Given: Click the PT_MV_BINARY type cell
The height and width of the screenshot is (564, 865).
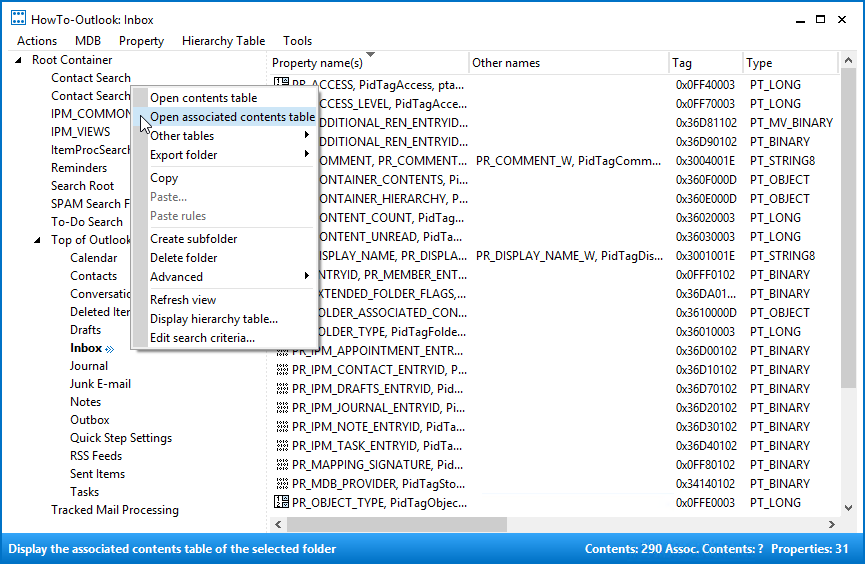Looking at the screenshot, I should pos(791,123).
